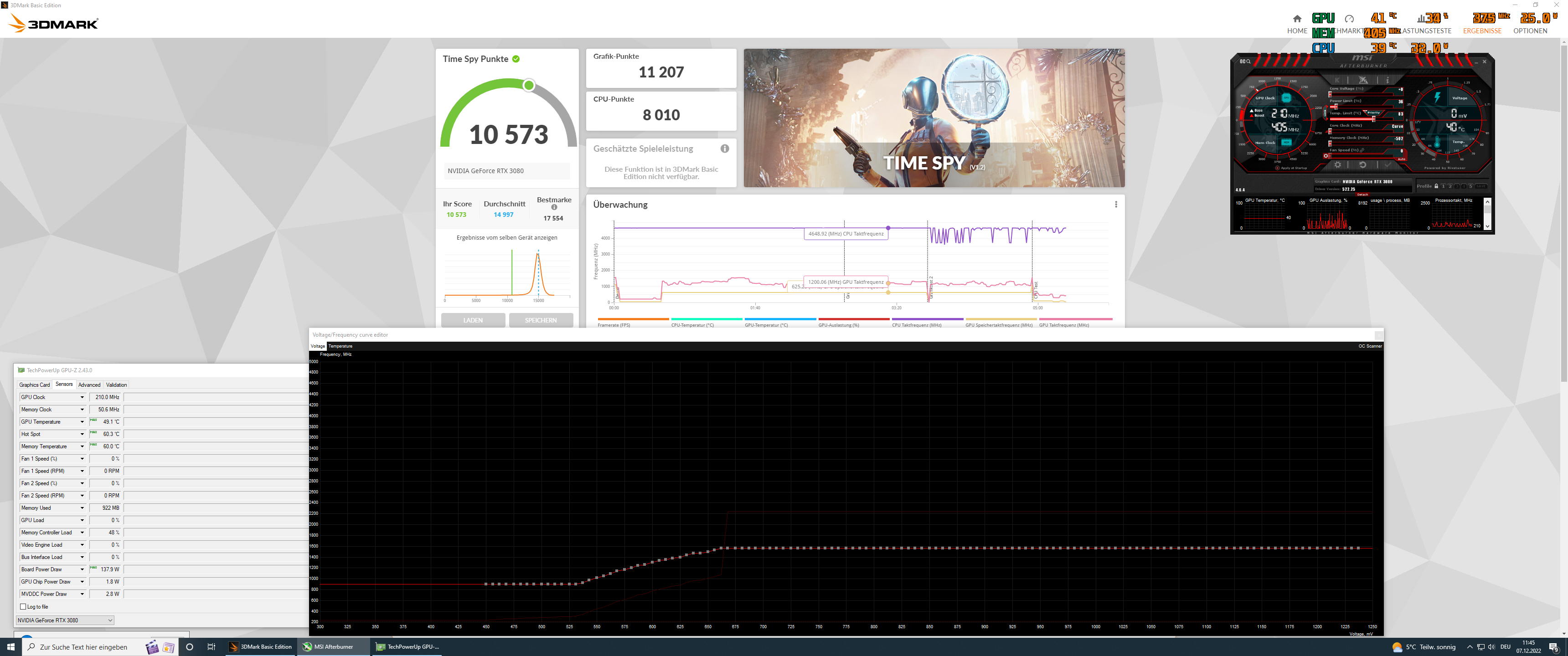1568x656 pixels.
Task: Click Afterburner reset to defaults icon
Action: (x=1363, y=165)
